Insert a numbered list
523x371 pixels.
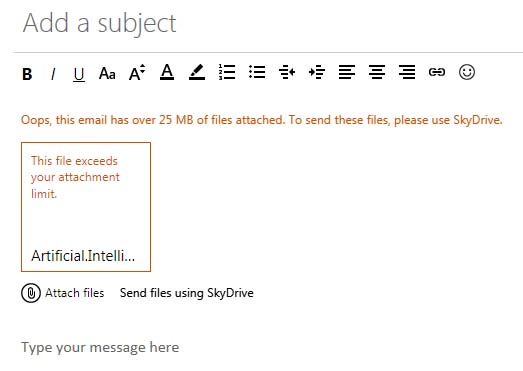227,72
